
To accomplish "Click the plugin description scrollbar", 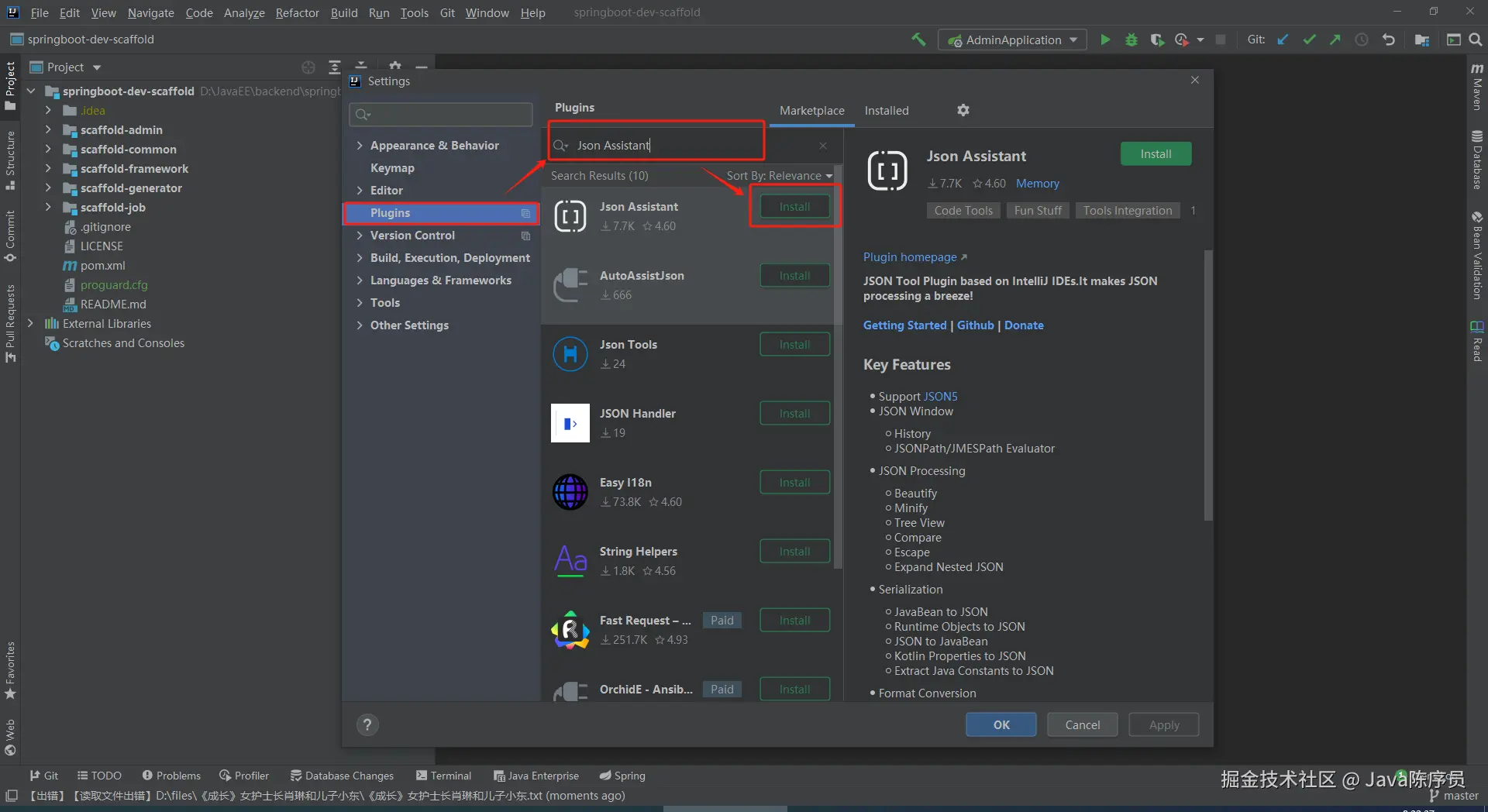I will [x=1207, y=385].
